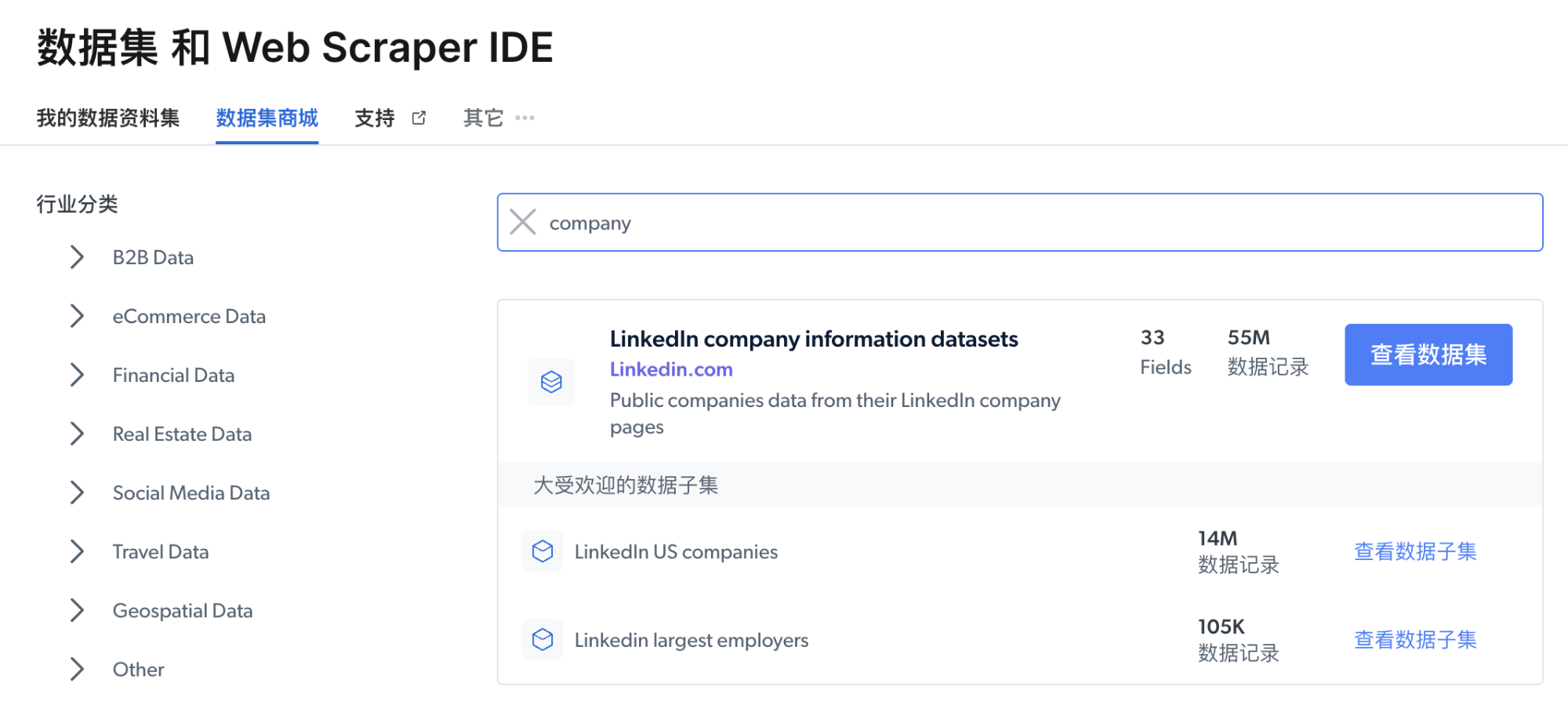Open the 支持 tab
The image size is (1568, 705).
click(375, 118)
